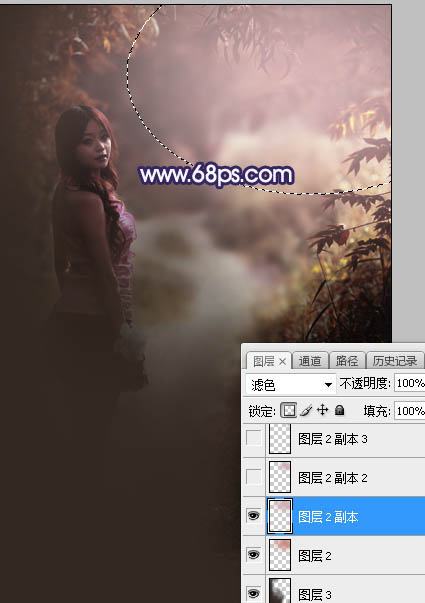Click the 填充 fill value field
The height and width of the screenshot is (603, 425).
click(410, 411)
